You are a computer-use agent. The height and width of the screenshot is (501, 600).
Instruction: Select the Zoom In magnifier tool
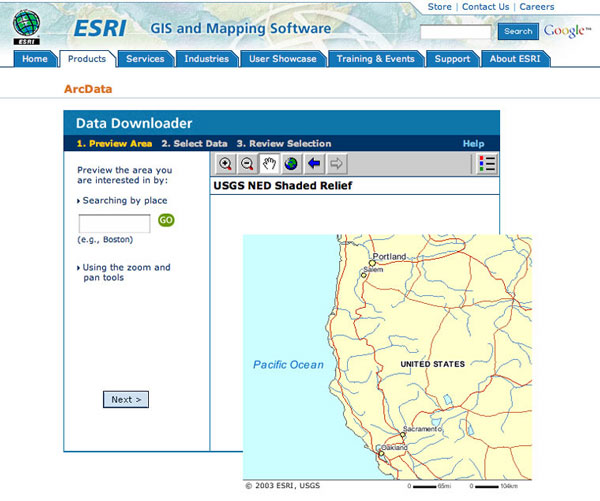click(x=226, y=164)
